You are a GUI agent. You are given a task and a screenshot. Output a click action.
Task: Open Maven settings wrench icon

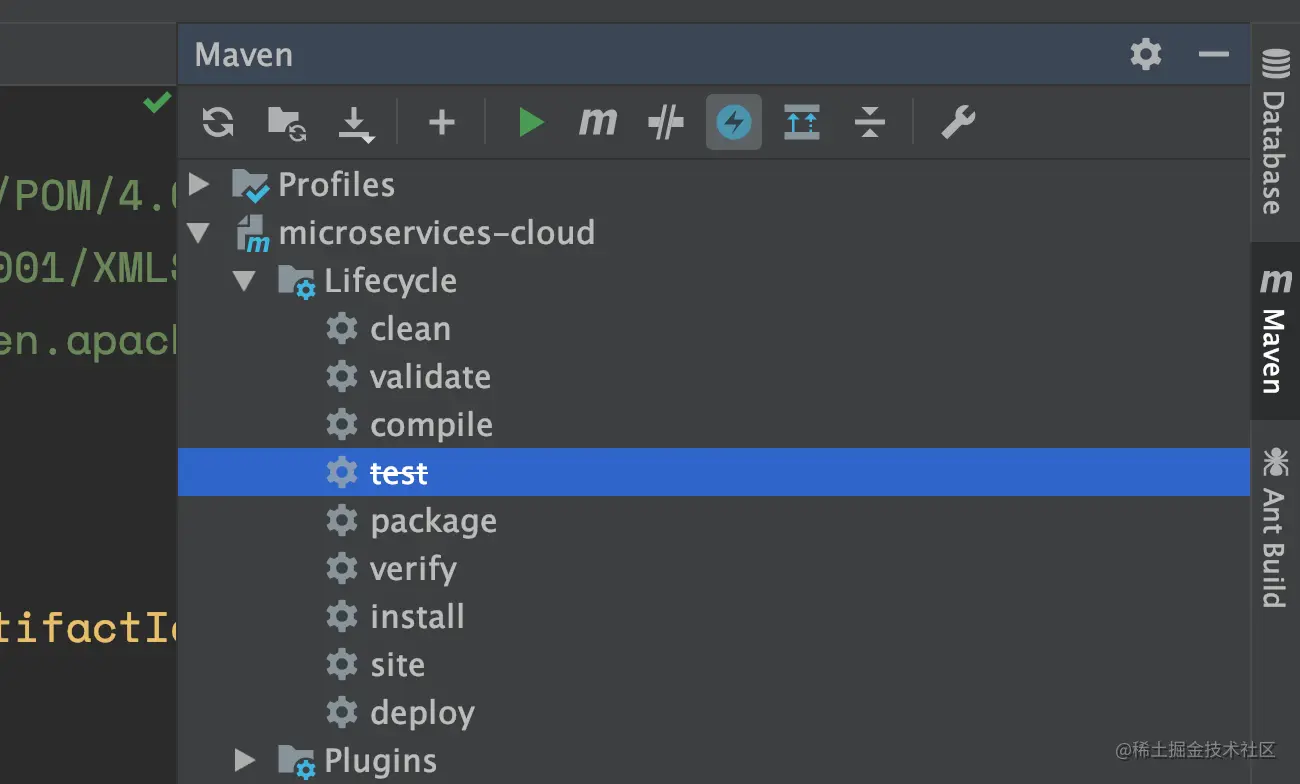click(x=958, y=122)
